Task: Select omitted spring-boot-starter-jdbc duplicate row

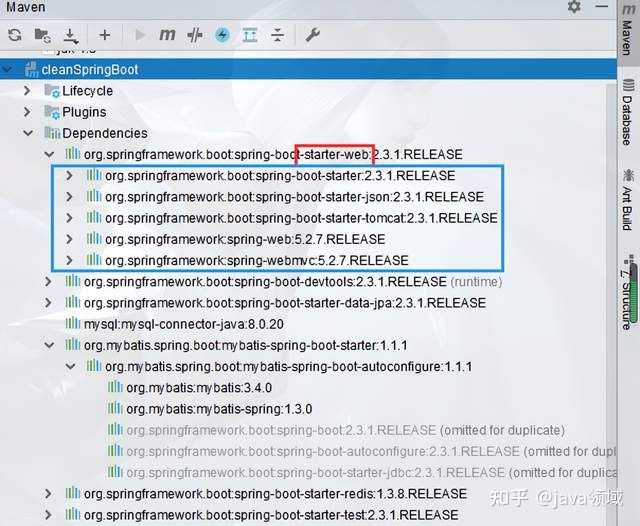Action: [362, 473]
